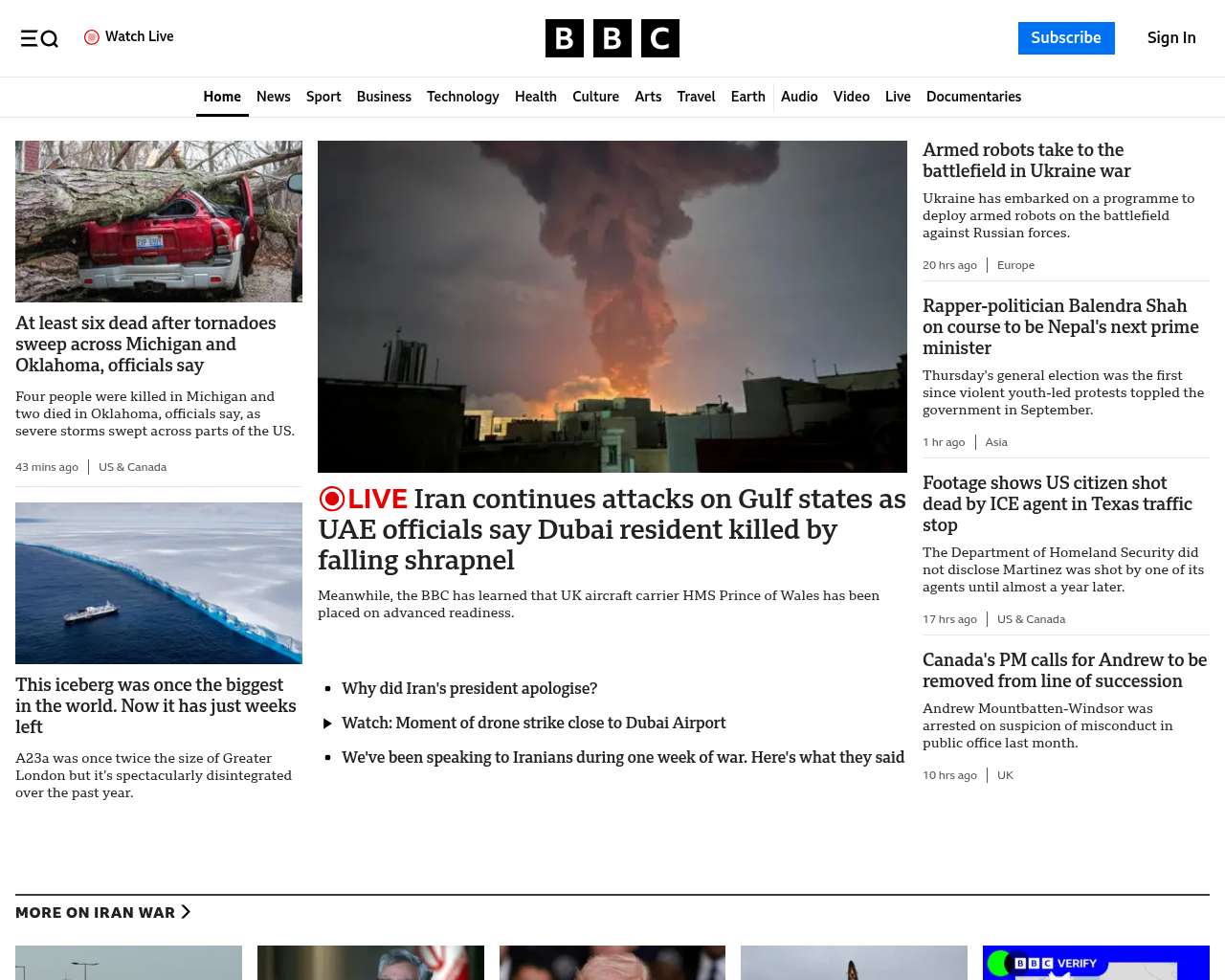This screenshot has height=980, width=1225.
Task: Click the red LIVE indicator icon
Action: pos(332,499)
